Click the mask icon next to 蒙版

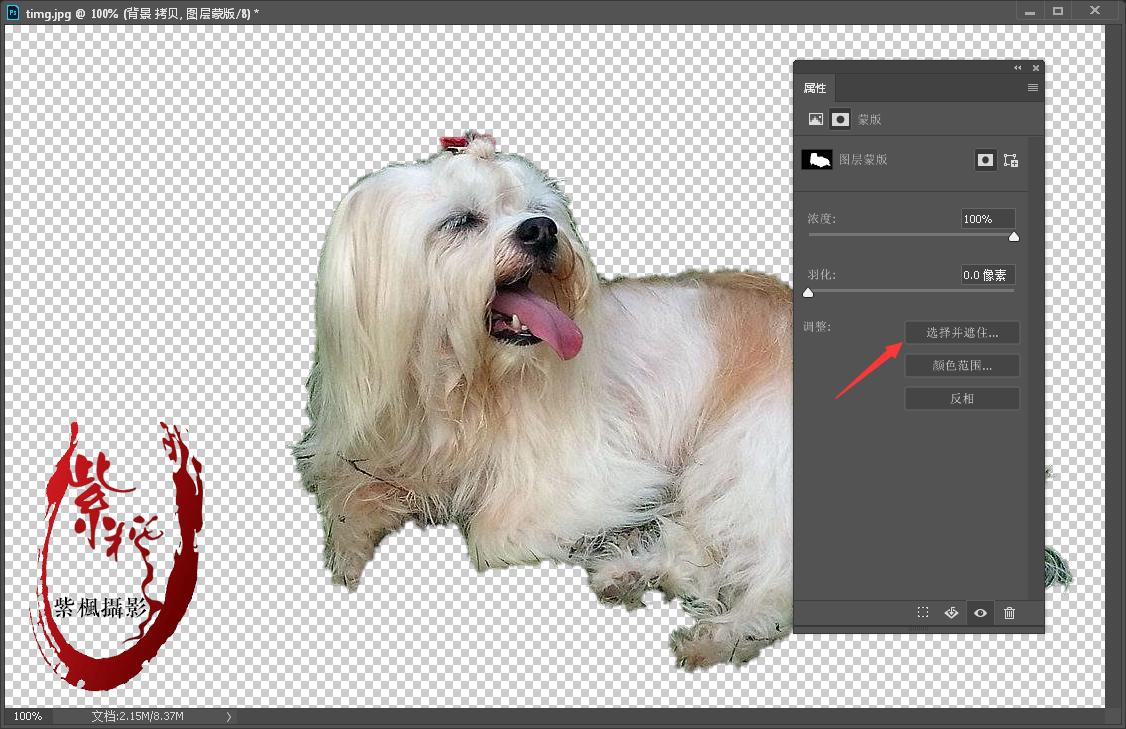[x=841, y=119]
